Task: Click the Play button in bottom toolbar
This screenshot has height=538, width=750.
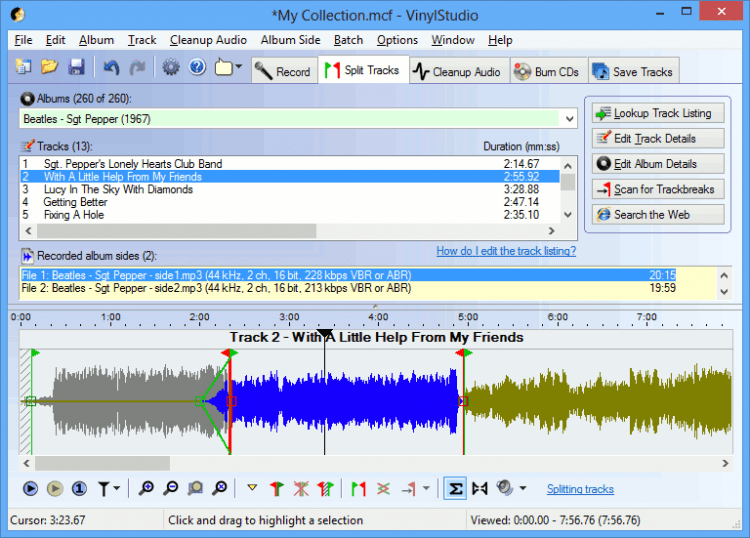Action: (30, 489)
